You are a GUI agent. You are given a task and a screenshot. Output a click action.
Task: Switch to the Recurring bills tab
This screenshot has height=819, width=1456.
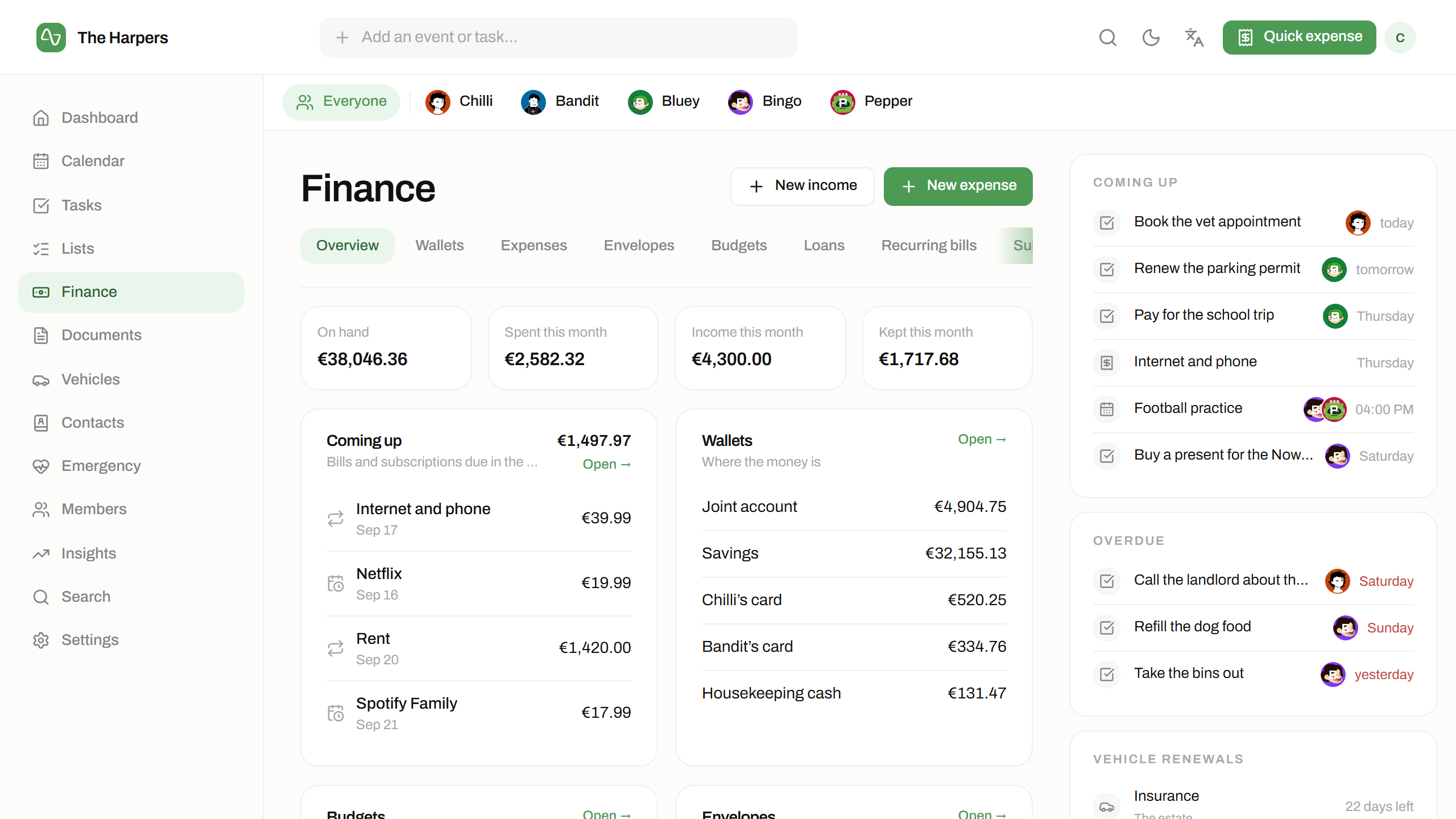click(929, 246)
